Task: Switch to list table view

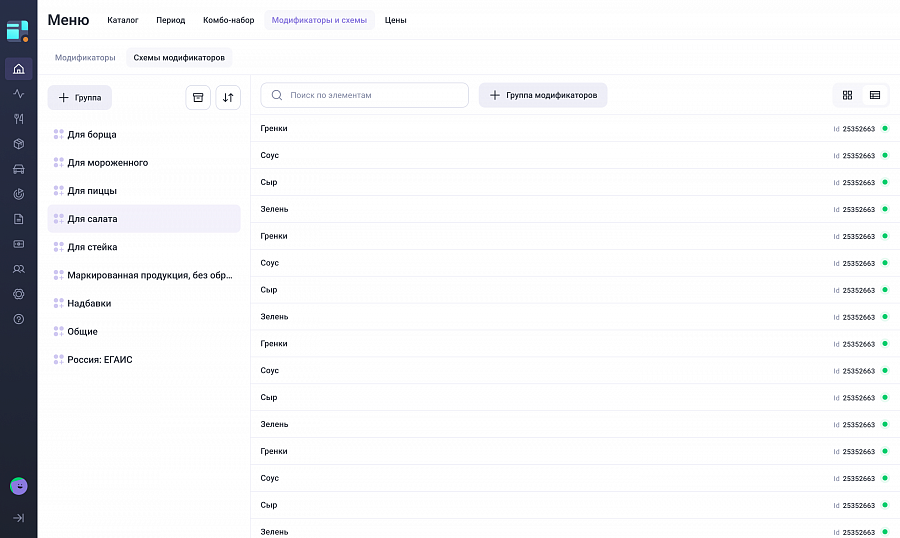Action: [x=875, y=95]
